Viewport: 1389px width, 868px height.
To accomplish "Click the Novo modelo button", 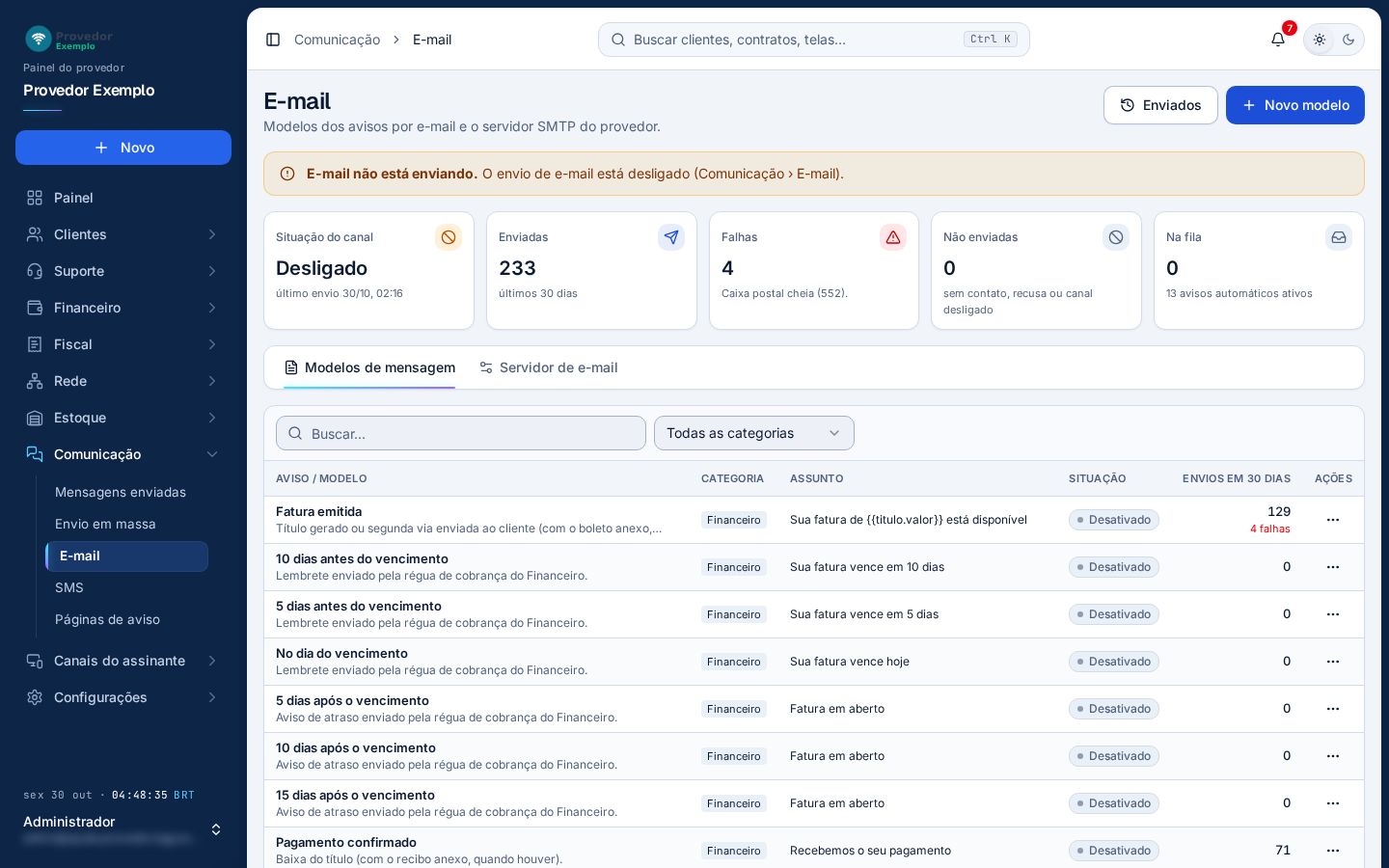I will point(1295,105).
